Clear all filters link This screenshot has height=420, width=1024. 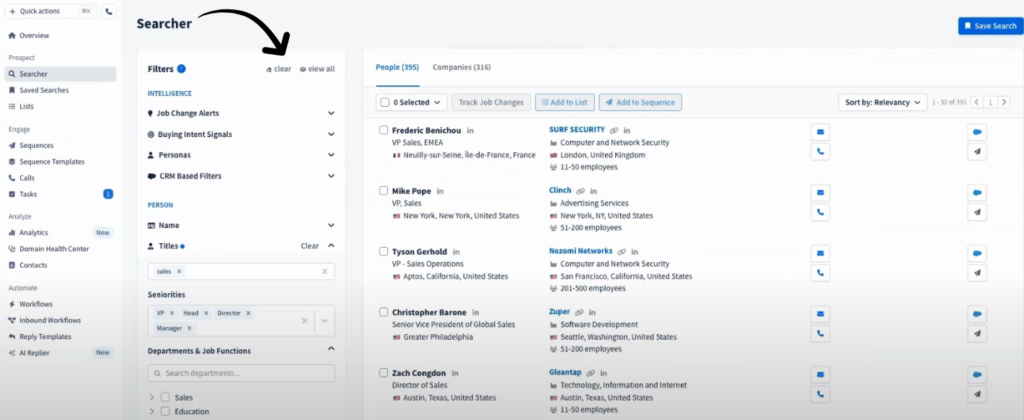279,69
